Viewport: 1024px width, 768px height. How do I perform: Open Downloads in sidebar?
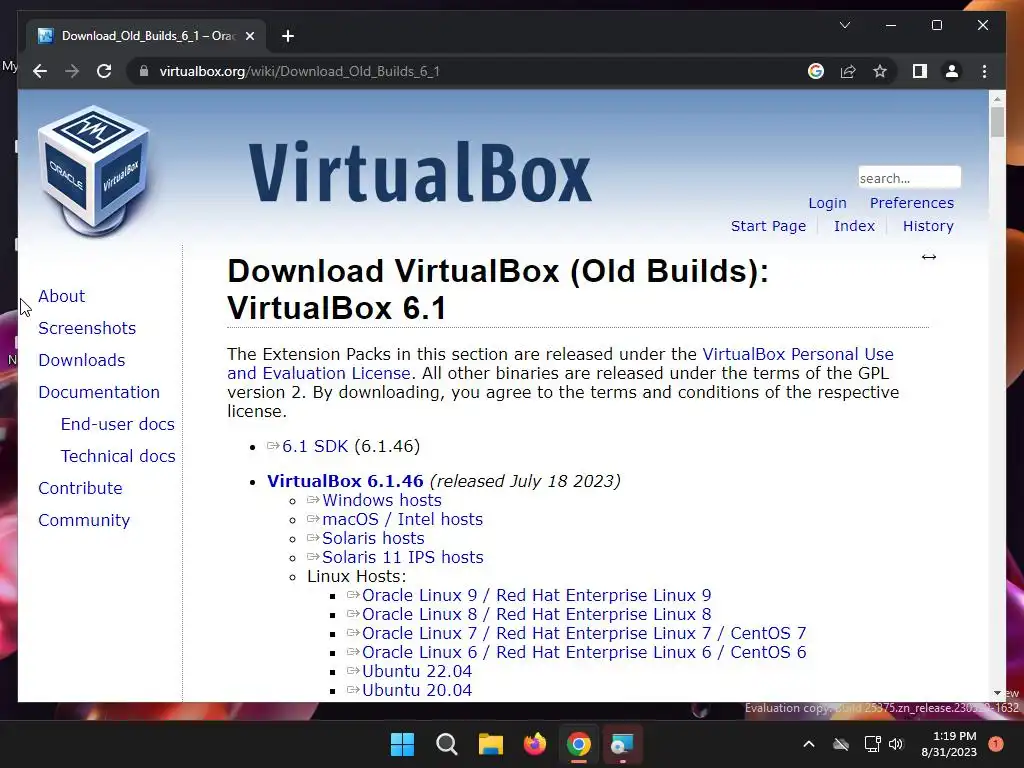tap(82, 360)
